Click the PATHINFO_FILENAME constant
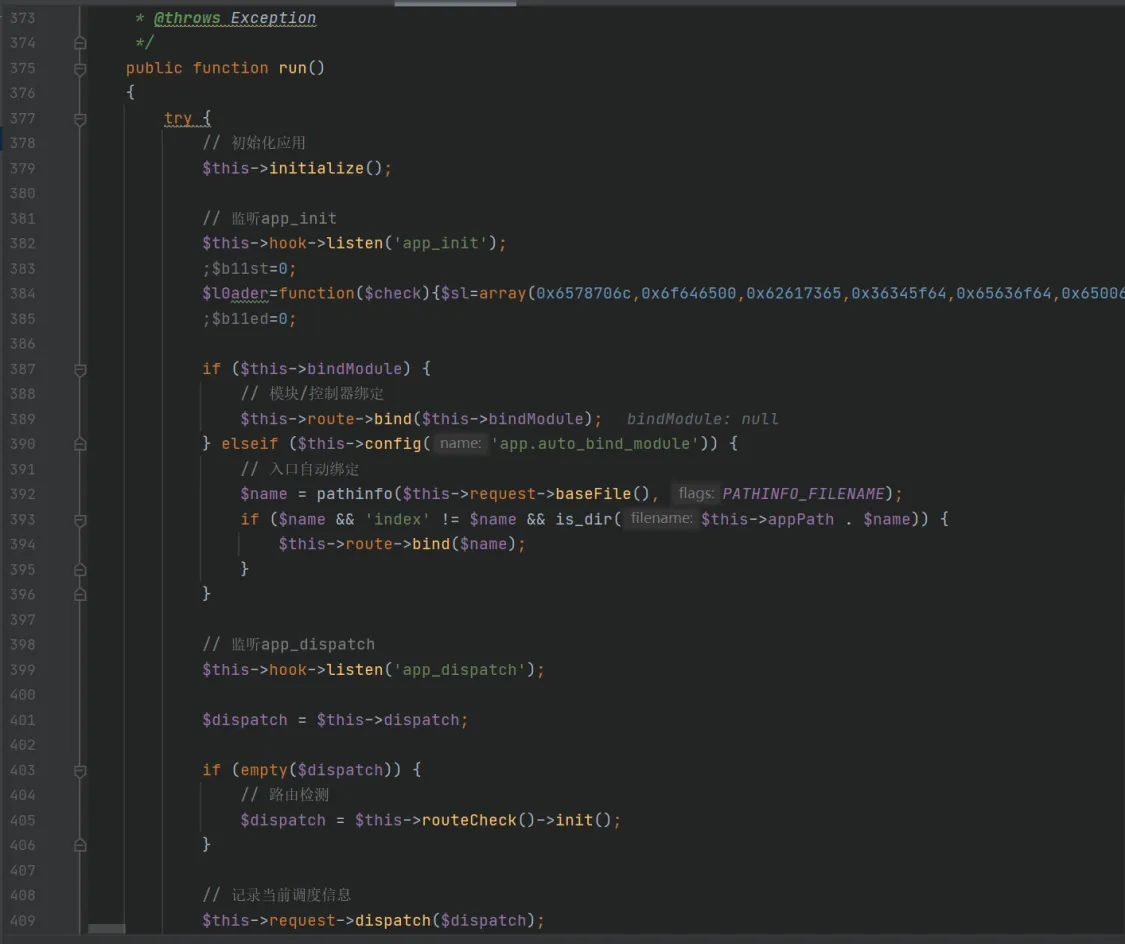The height and width of the screenshot is (944, 1125). [x=804, y=494]
